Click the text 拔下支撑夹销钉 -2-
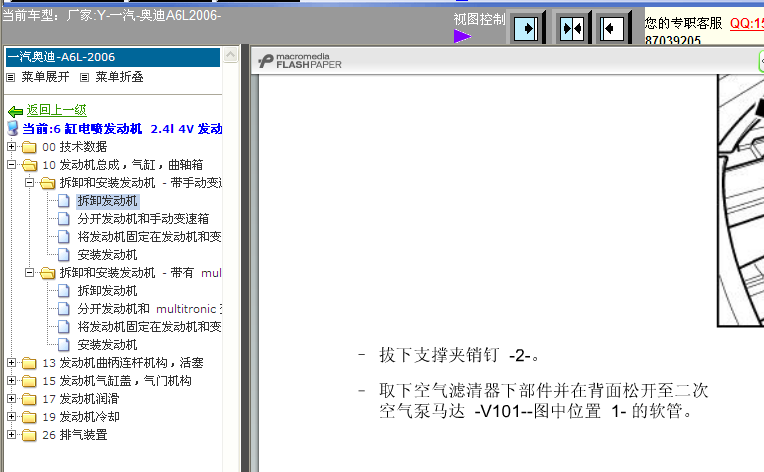Screen dimensions: 764x472 coord(459,355)
